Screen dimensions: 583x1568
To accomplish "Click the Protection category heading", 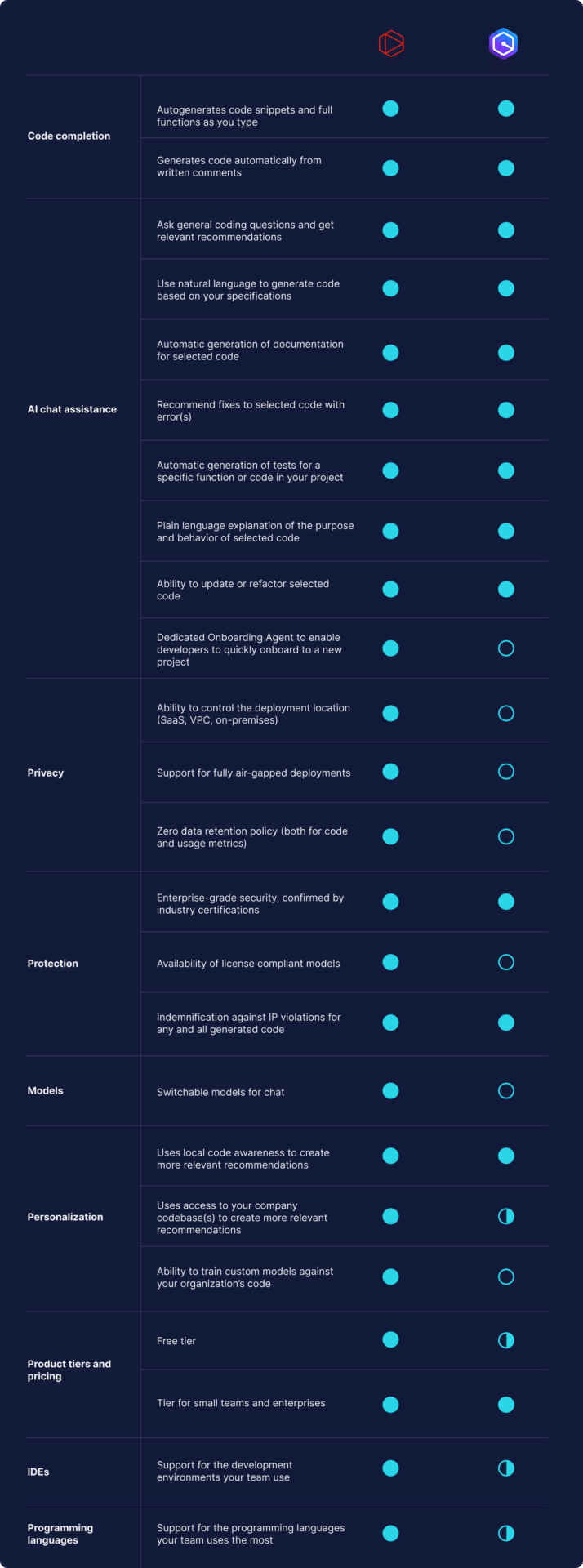I will tap(53, 964).
